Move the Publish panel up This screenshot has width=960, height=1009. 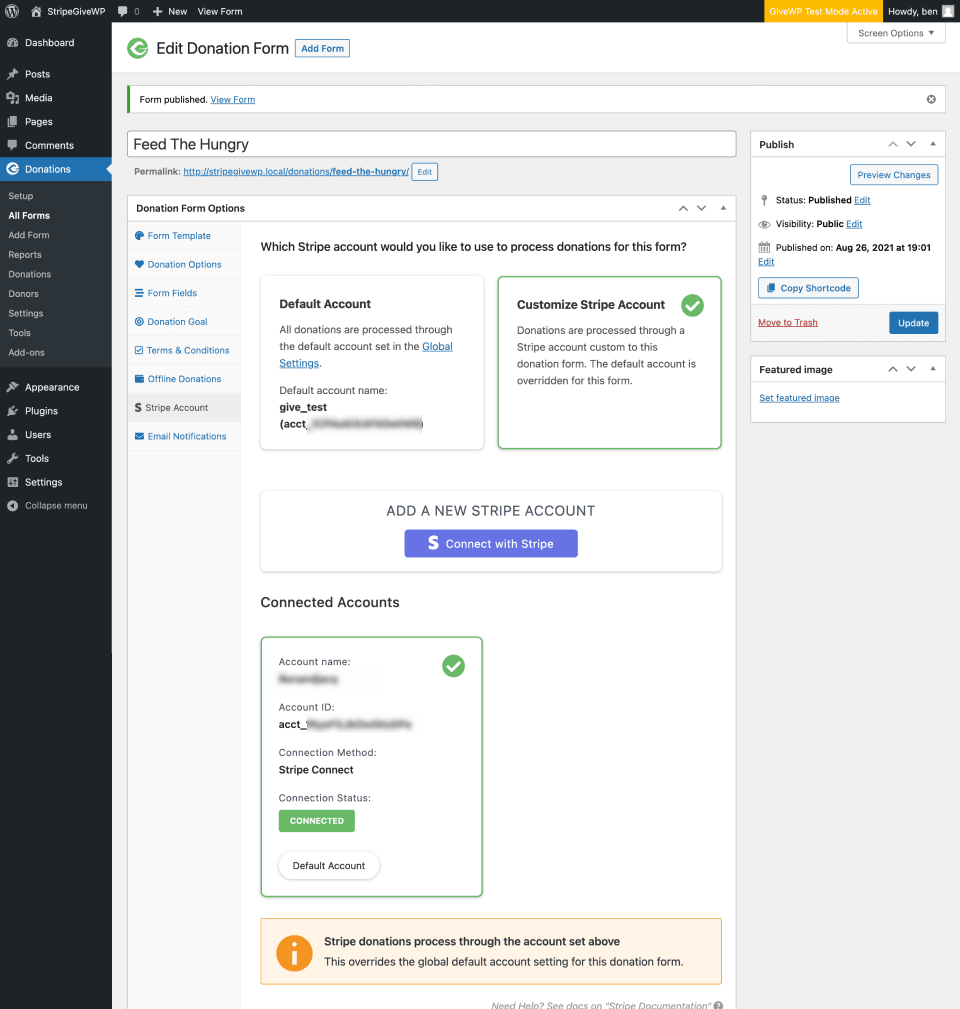(893, 144)
